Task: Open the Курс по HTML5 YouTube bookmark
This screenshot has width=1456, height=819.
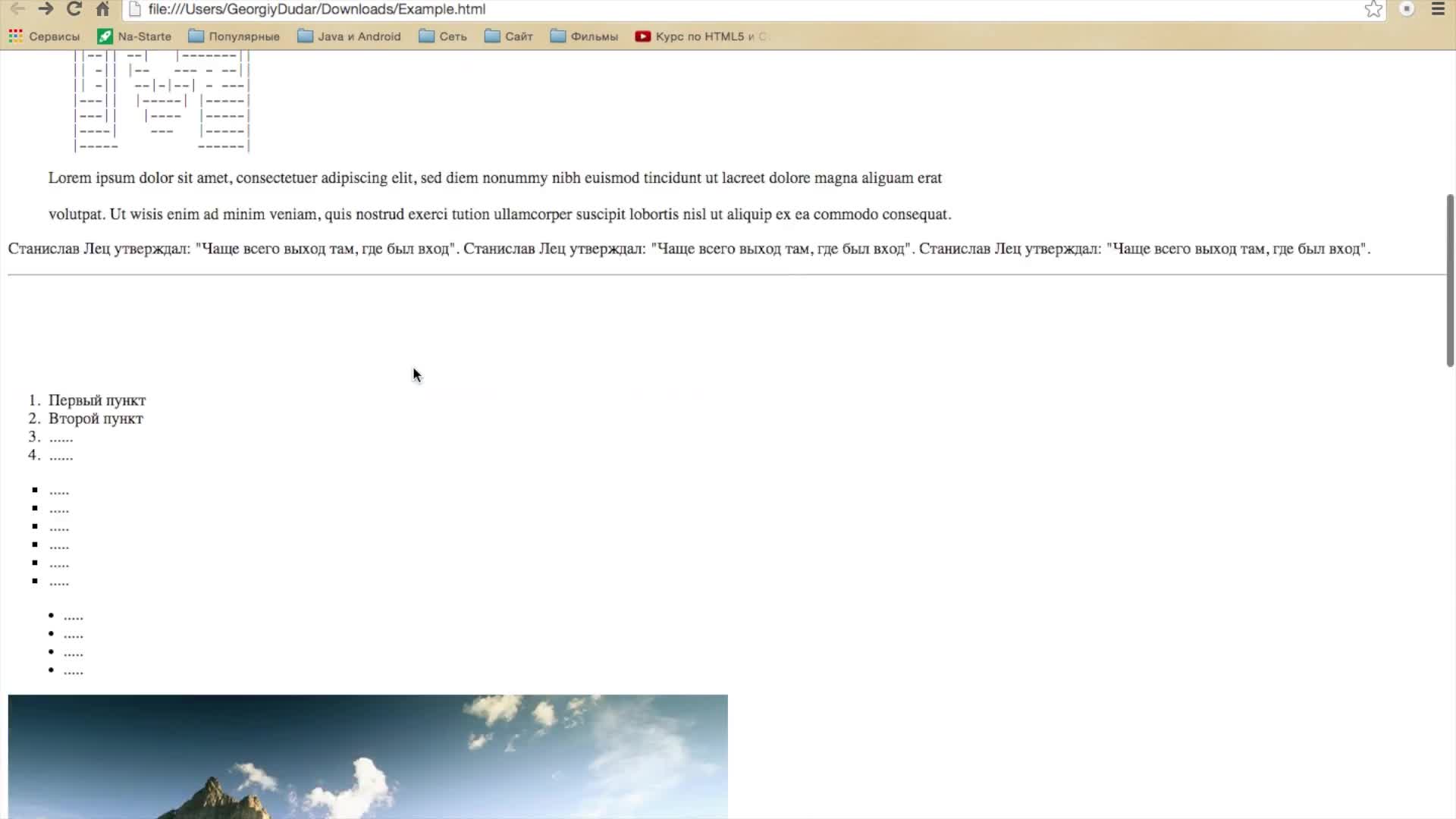Action: tap(701, 36)
